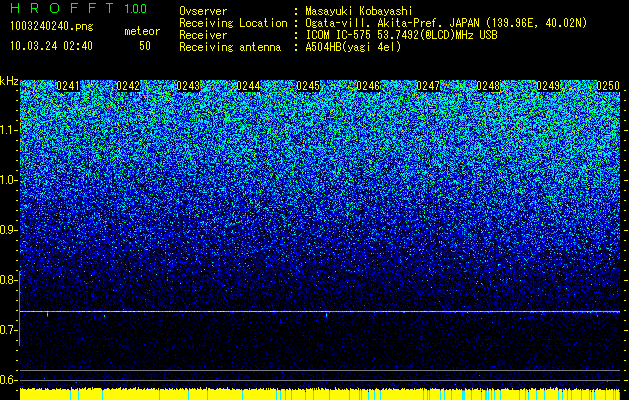Select the 0242 time marker
This screenshot has height=400, width=629.
(x=128, y=86)
